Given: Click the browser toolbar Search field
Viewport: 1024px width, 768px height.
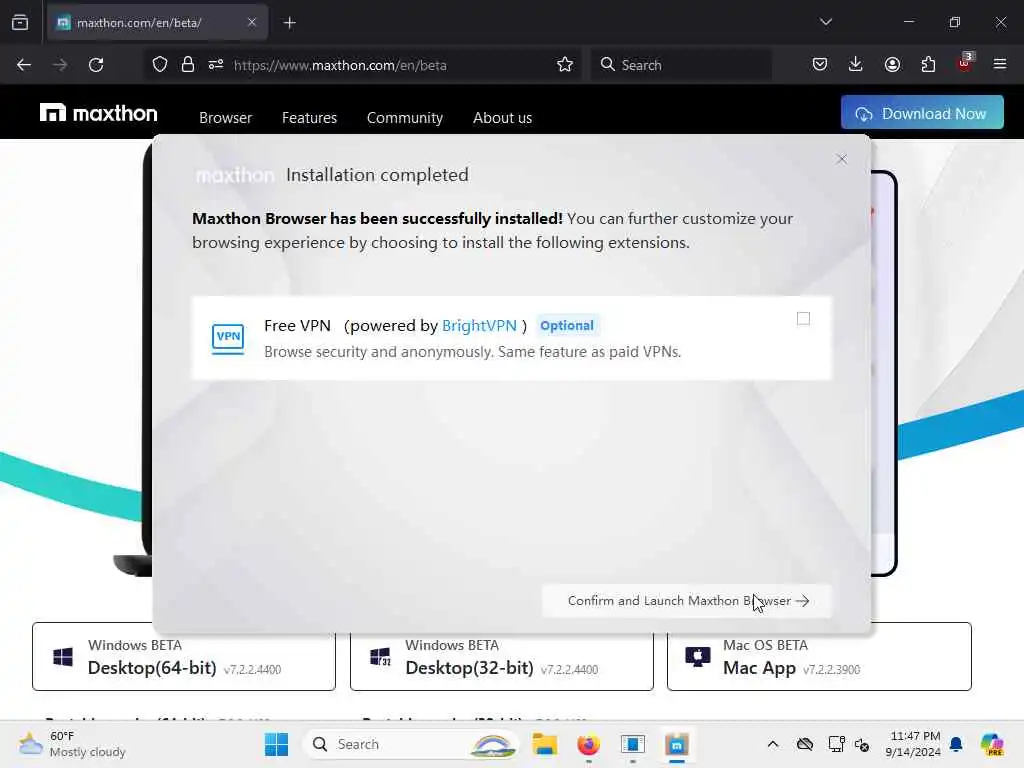Looking at the screenshot, I should point(681,65).
